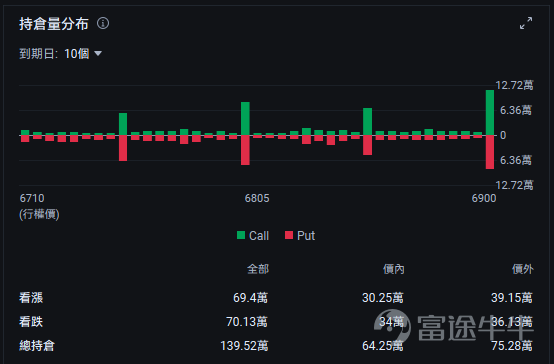Click the 139.52萬 total open interest value
This screenshot has height=364, width=554.
tap(244, 345)
